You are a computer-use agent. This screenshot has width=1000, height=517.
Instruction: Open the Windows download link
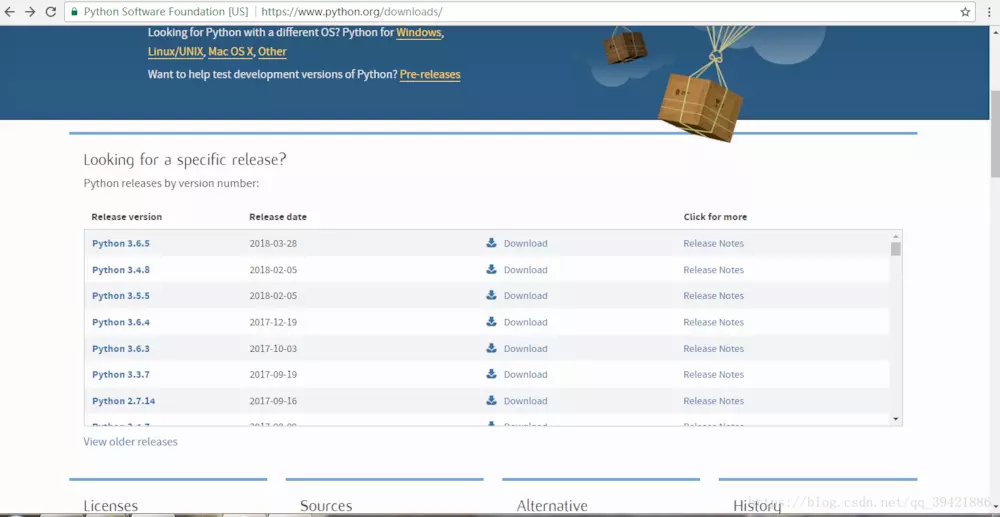[x=419, y=32]
